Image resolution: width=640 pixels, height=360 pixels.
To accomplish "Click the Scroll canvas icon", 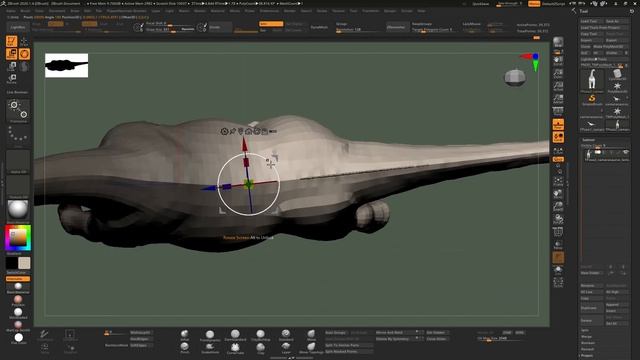I will [x=558, y=61].
